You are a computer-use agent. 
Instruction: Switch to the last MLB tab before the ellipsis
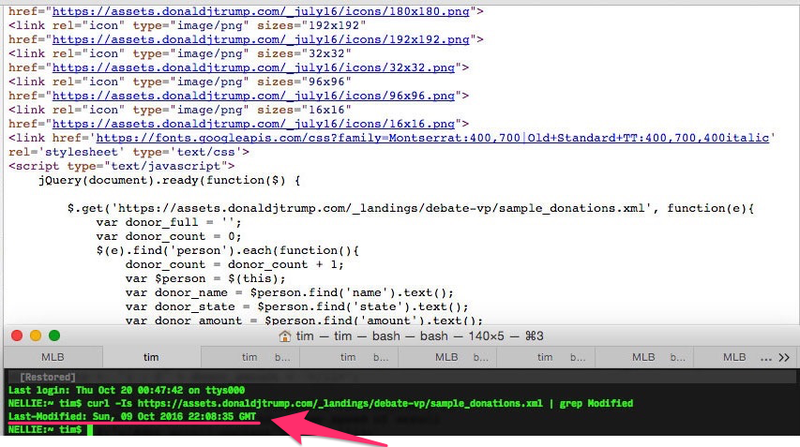(734, 357)
